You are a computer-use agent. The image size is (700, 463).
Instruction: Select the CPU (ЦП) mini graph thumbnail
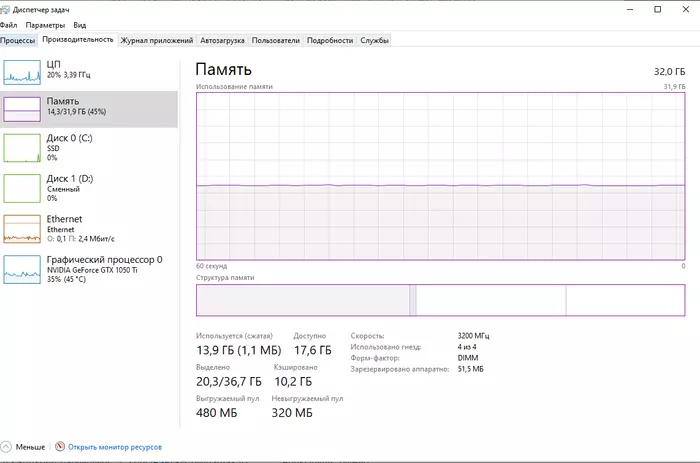[x=22, y=70]
